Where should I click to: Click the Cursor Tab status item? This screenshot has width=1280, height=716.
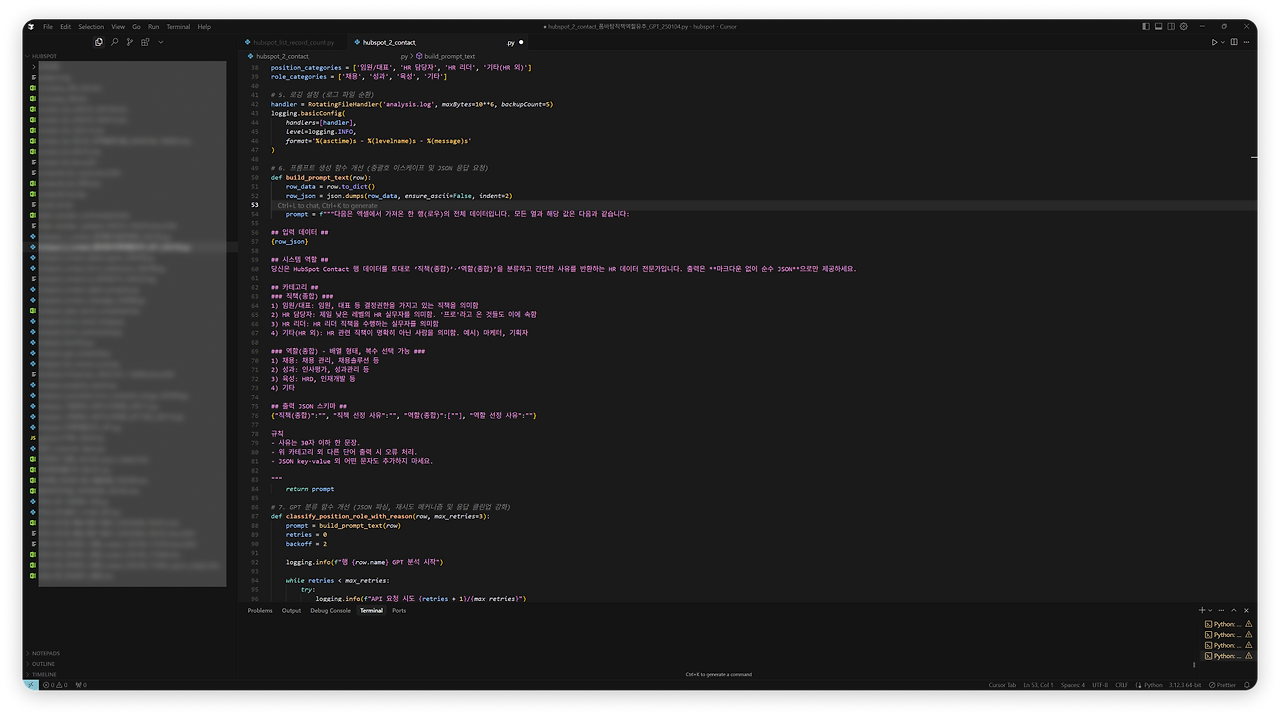click(1002, 685)
